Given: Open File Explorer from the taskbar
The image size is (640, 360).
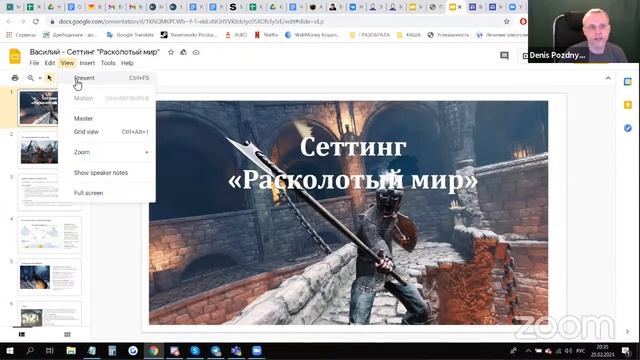Looking at the screenshot, I should pyautogui.click(x=71, y=351).
